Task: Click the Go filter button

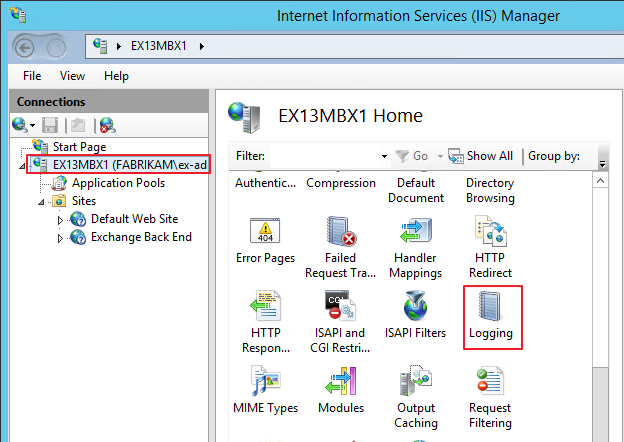Action: tap(412, 156)
